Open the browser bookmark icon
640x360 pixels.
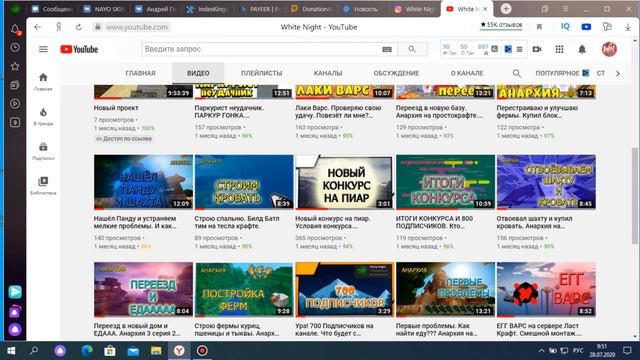pos(539,27)
